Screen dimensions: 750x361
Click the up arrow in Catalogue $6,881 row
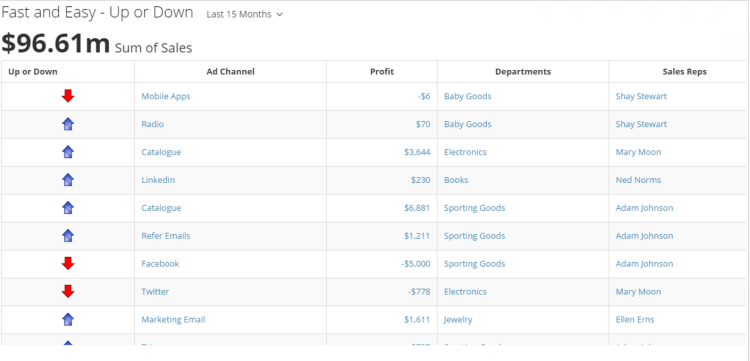tap(68, 208)
